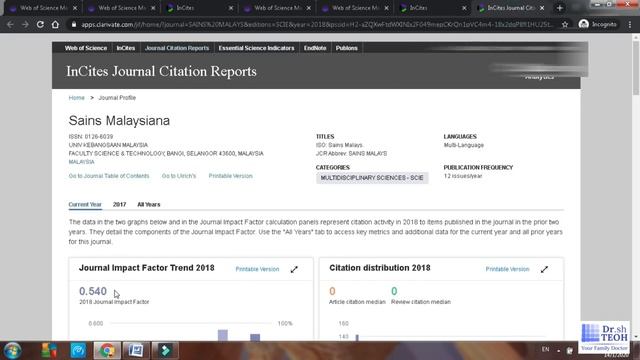Open Chrome three-dot menu
The image size is (640, 360).
pos(630,24)
